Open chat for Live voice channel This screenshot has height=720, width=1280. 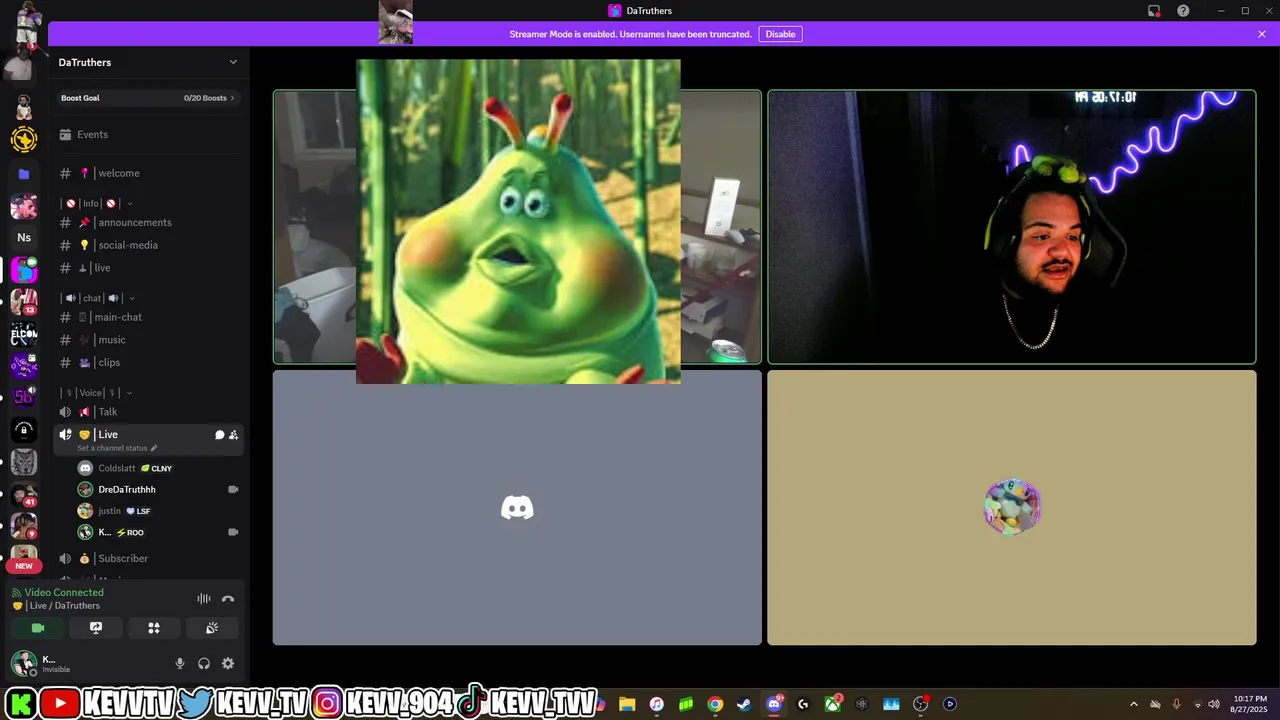tap(219, 435)
